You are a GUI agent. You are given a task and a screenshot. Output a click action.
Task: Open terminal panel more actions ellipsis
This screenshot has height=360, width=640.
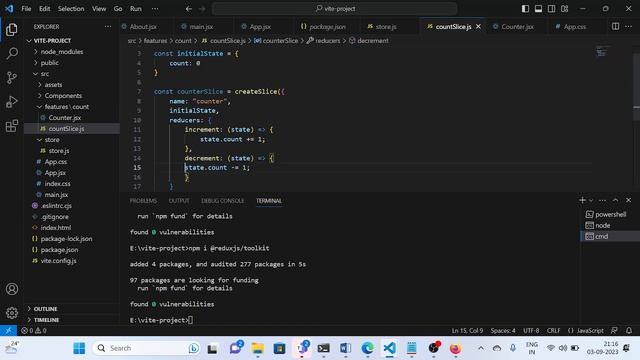click(x=602, y=200)
